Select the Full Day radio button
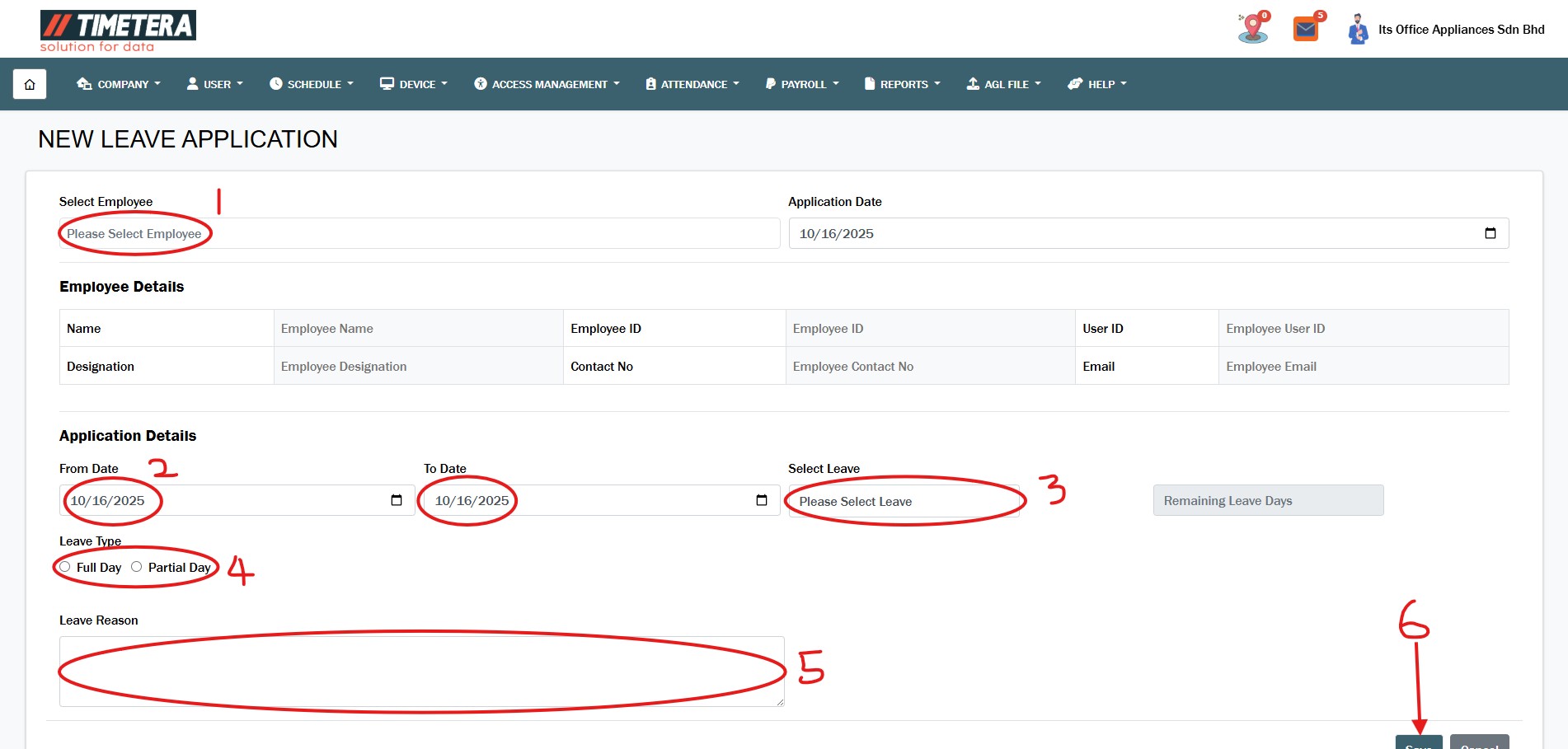The height and width of the screenshot is (749, 1568). pyautogui.click(x=65, y=567)
